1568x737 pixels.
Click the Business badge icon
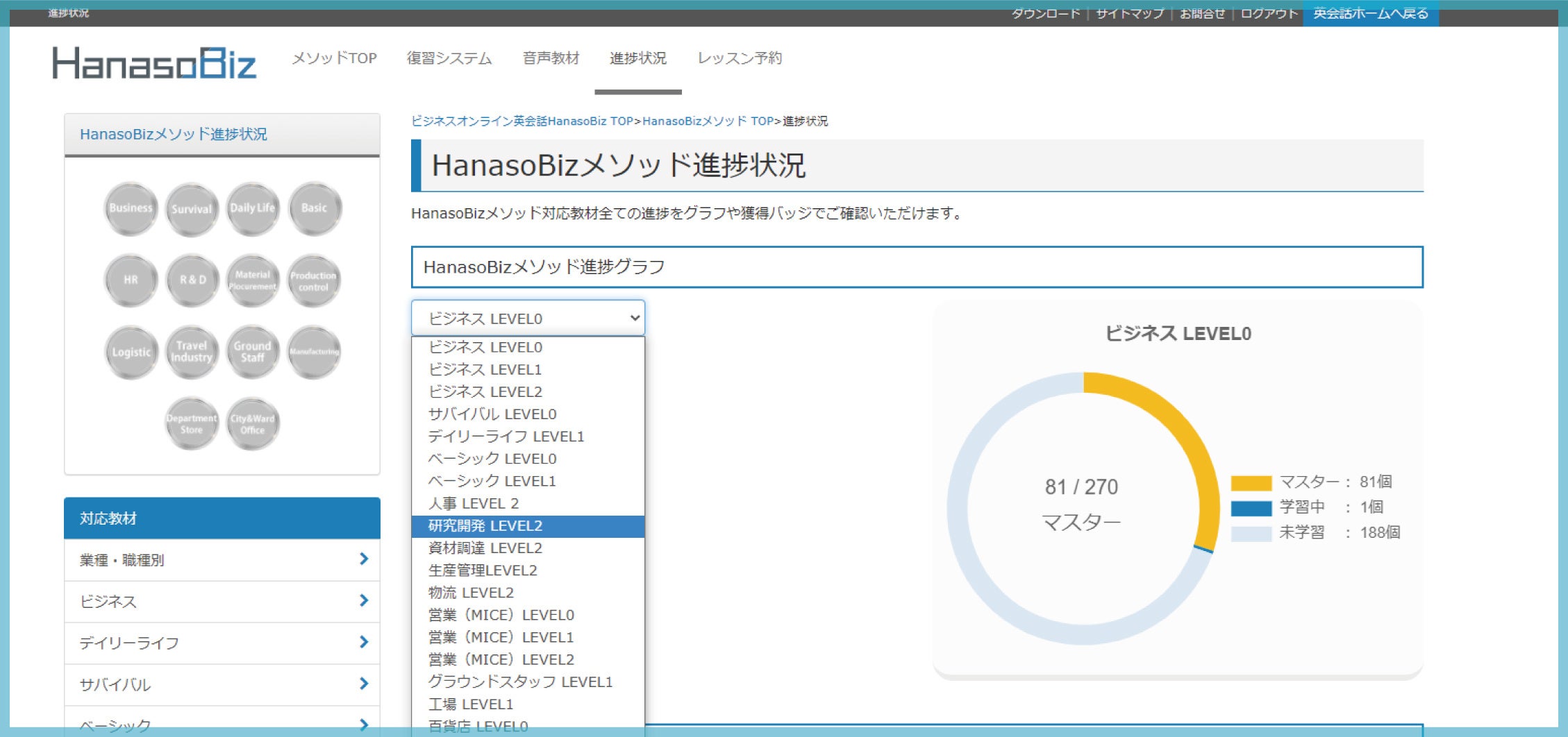[x=131, y=208]
